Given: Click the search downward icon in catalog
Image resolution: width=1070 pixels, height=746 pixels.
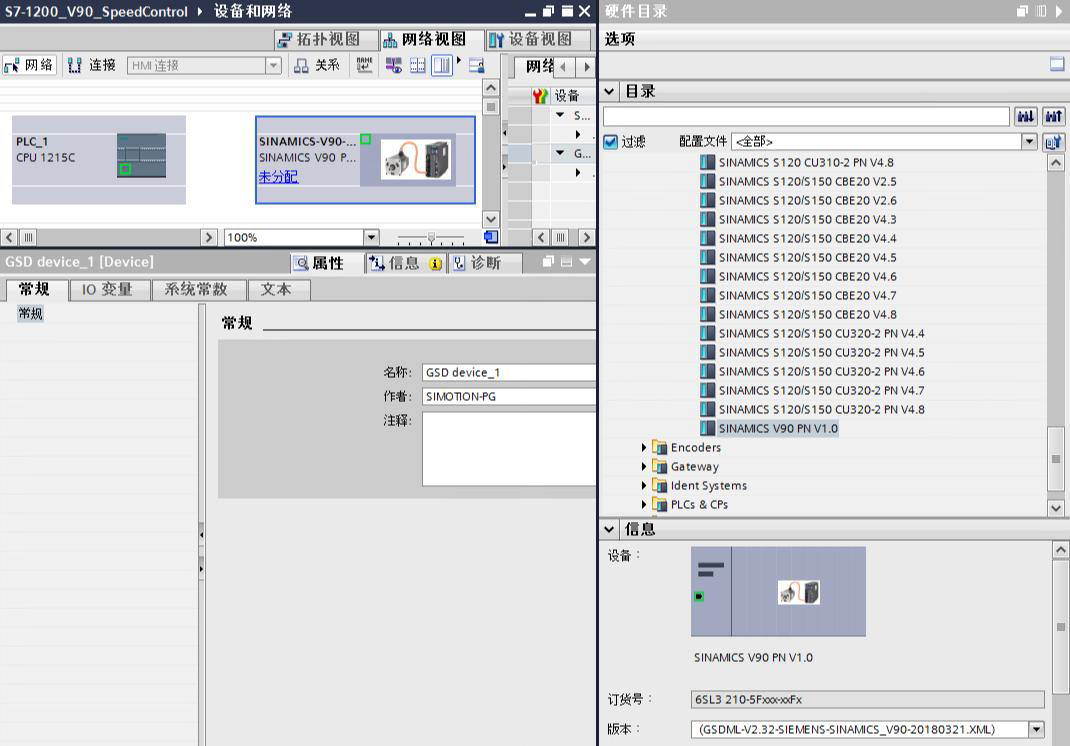Looking at the screenshot, I should point(1026,117).
